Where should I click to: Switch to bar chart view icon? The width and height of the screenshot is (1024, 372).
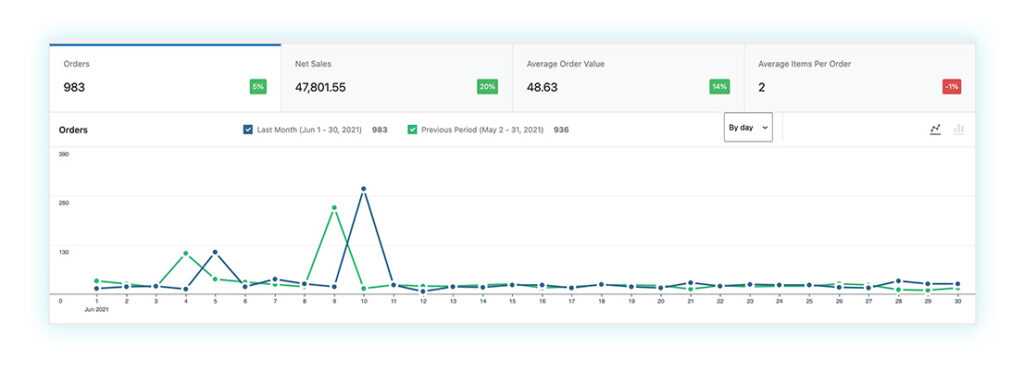[959, 129]
